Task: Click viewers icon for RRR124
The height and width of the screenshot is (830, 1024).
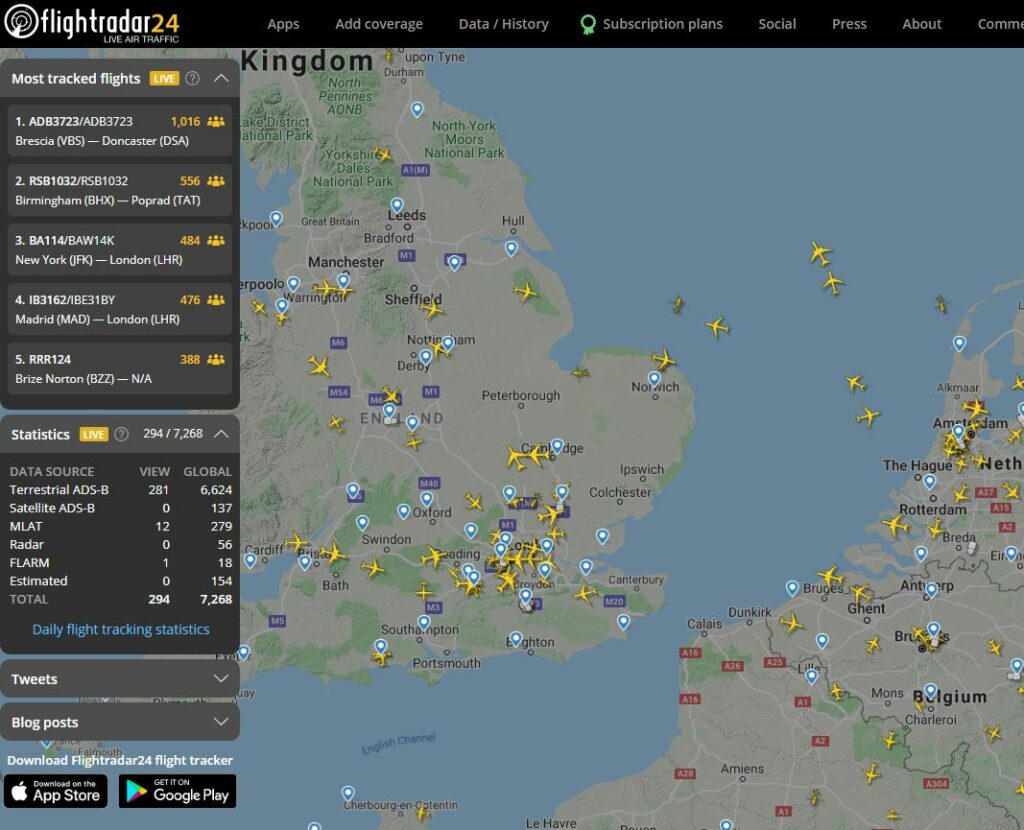Action: (x=216, y=359)
